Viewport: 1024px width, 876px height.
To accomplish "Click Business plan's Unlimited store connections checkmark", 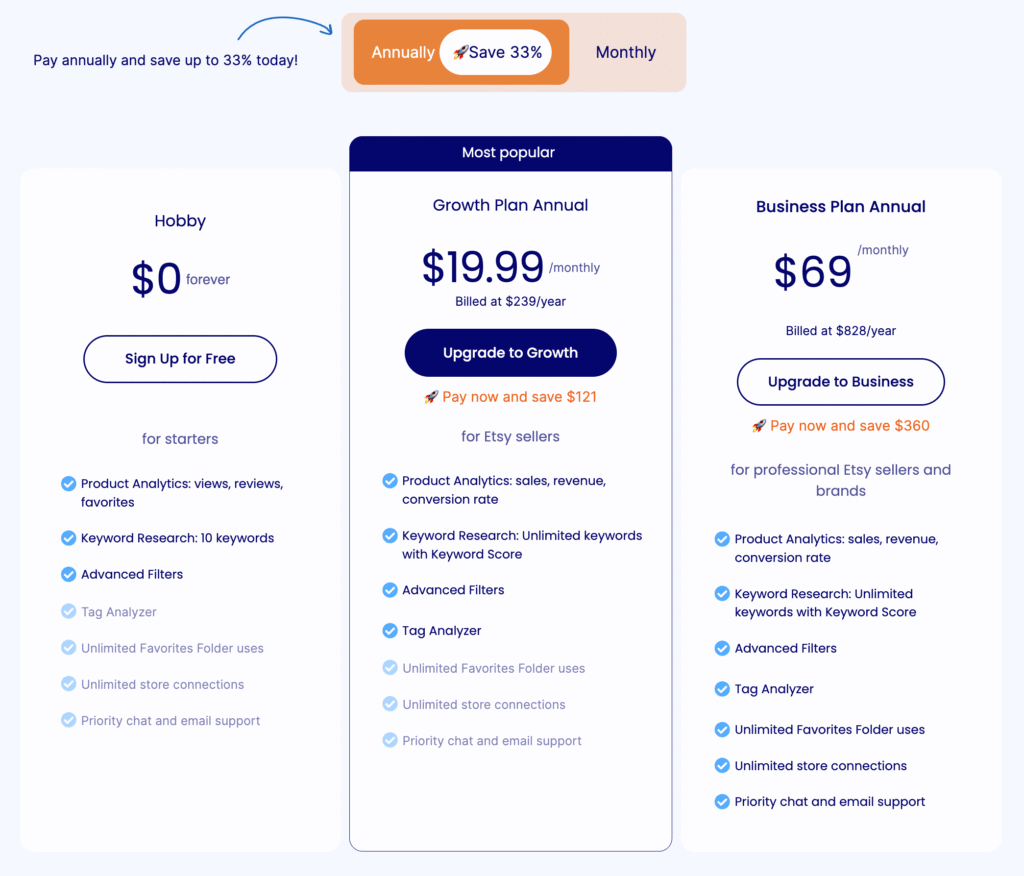I will (x=722, y=766).
